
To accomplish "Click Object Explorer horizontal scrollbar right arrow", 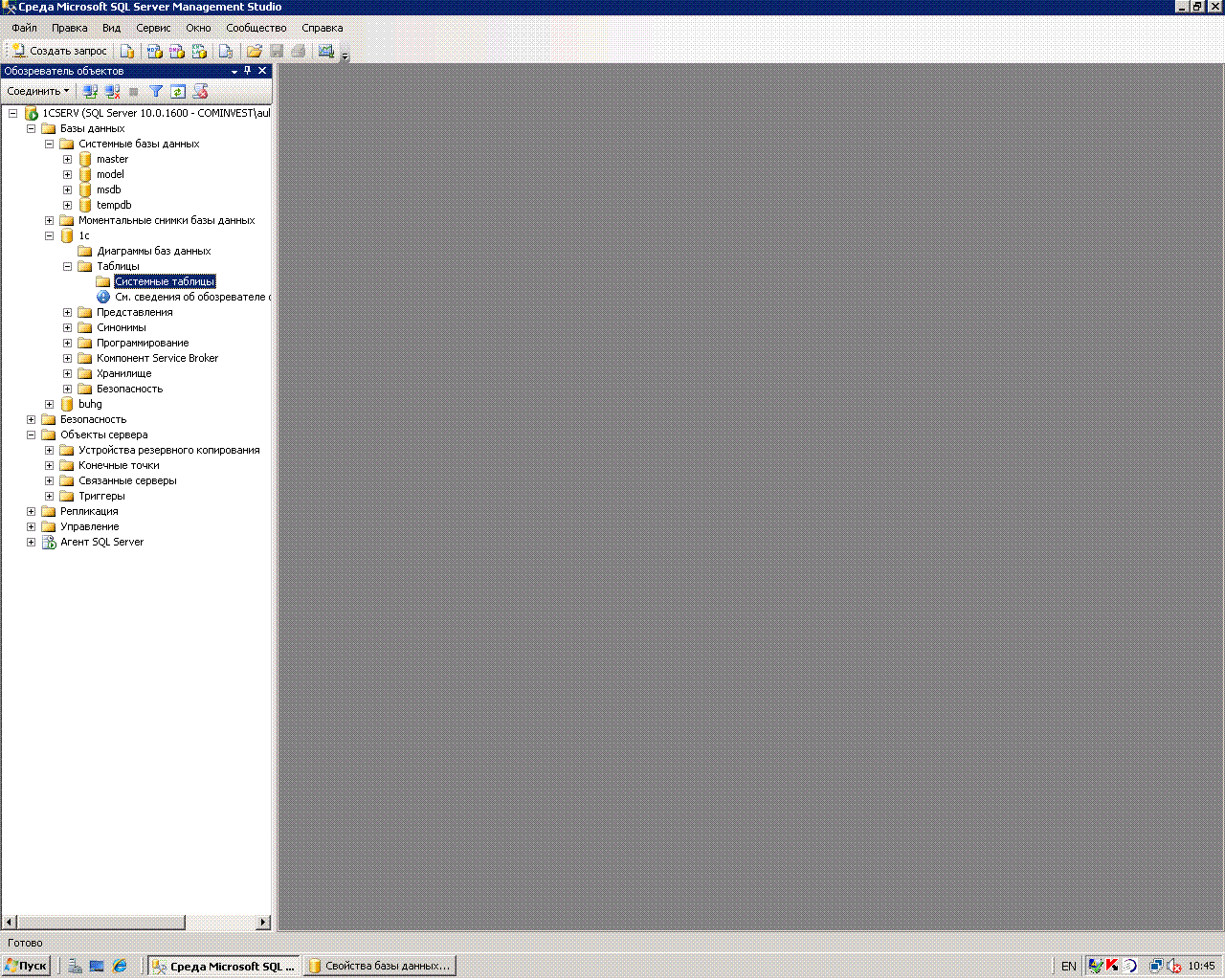I will (263, 923).
